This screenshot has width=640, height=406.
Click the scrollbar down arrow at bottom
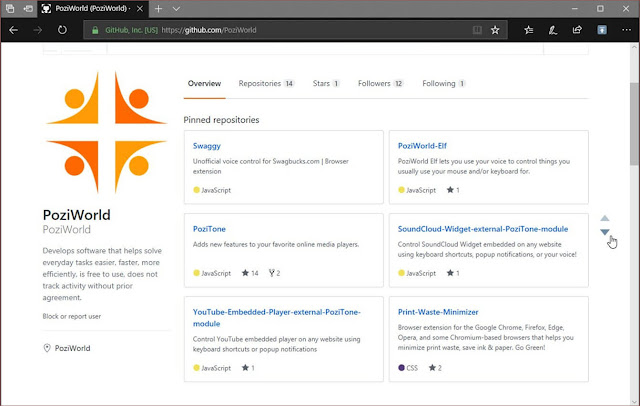tap(634, 401)
